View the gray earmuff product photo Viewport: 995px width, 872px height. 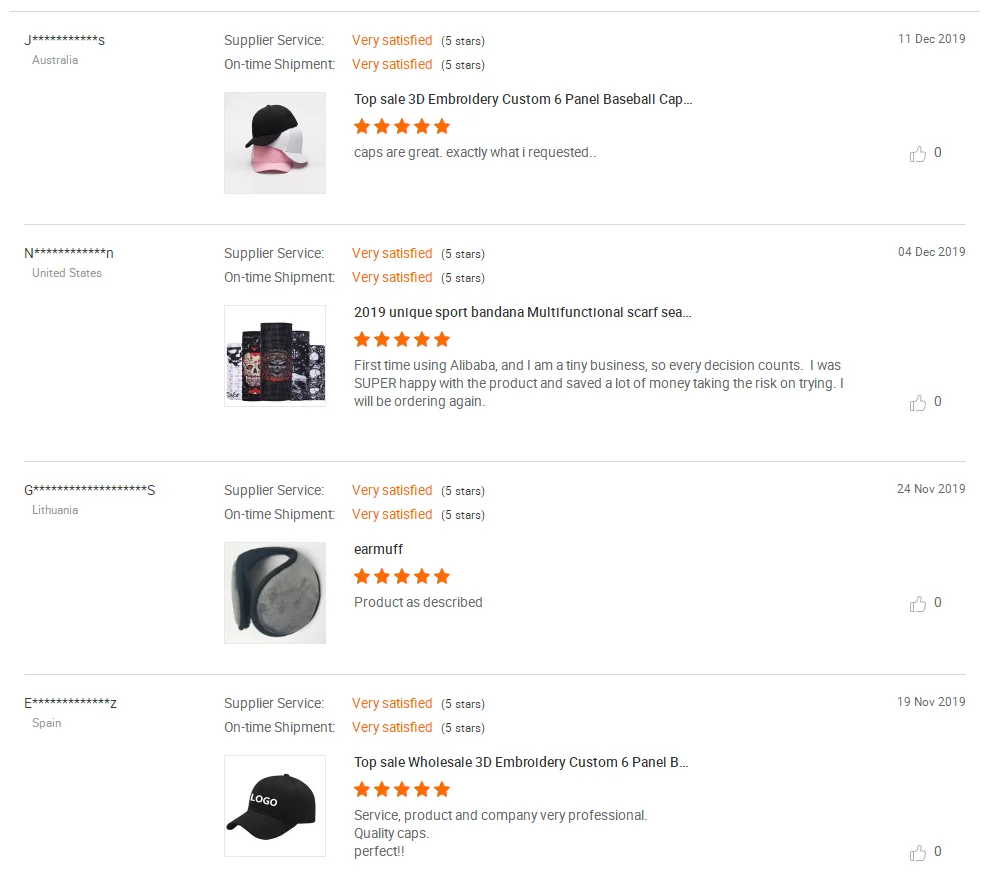coord(275,593)
